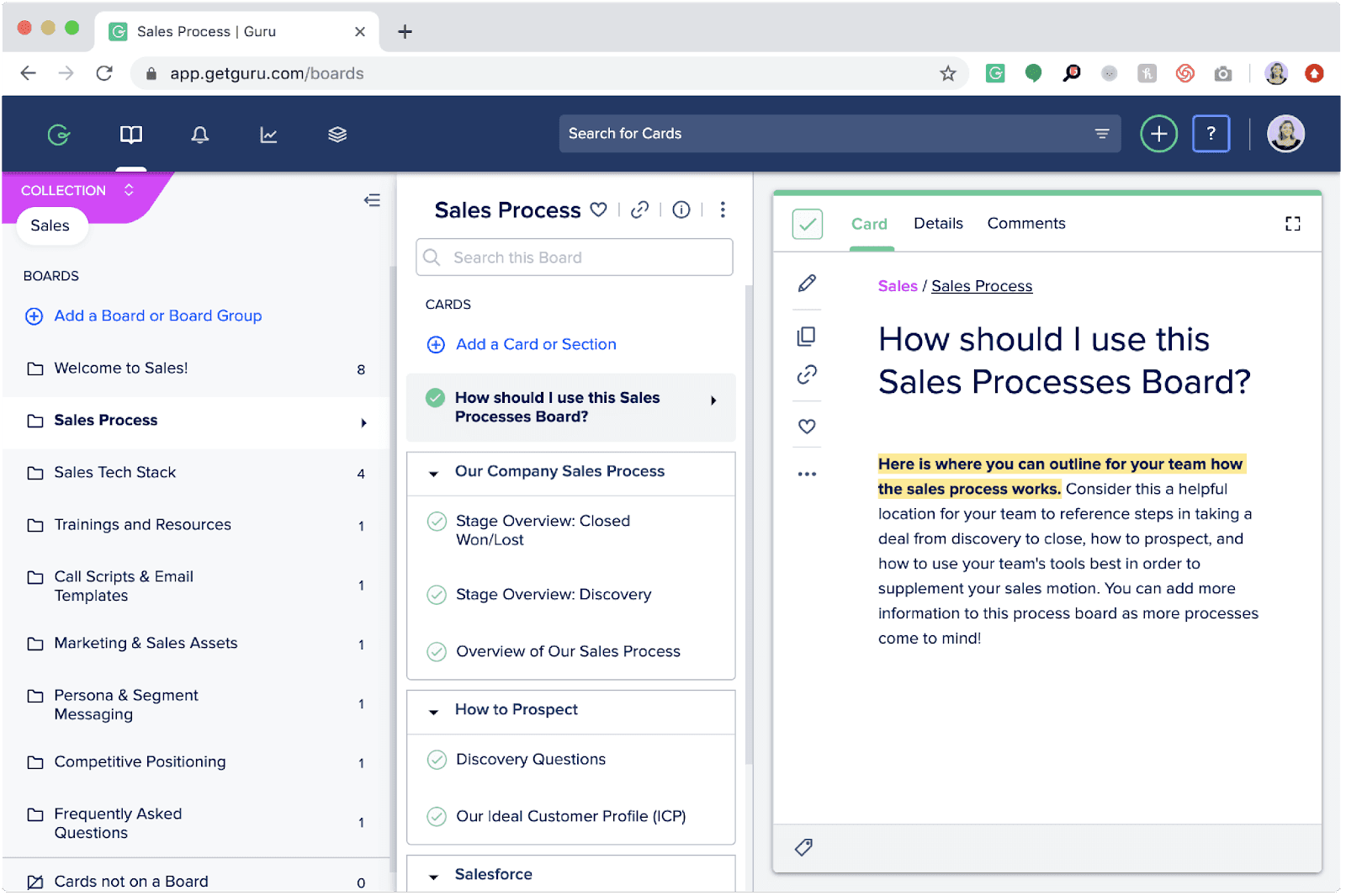Expand the How to Prospect section
This screenshot has width=1346, height=896.
coord(433,711)
